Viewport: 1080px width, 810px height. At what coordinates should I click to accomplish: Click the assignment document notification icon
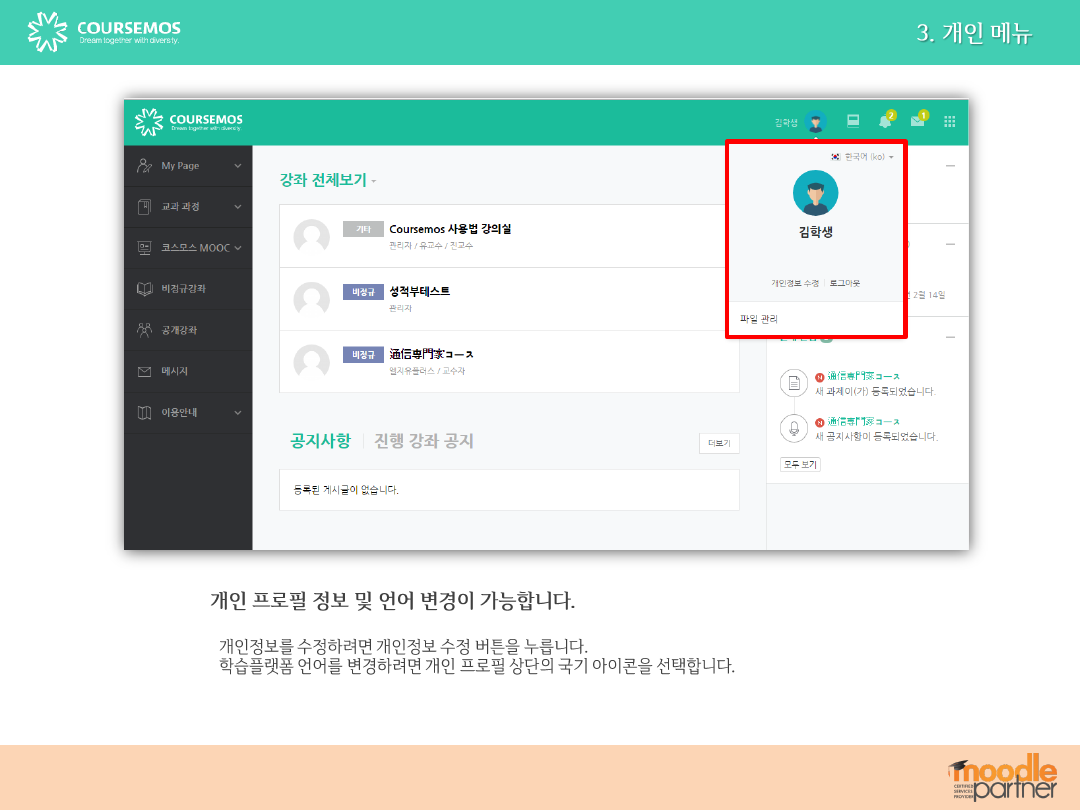(793, 383)
